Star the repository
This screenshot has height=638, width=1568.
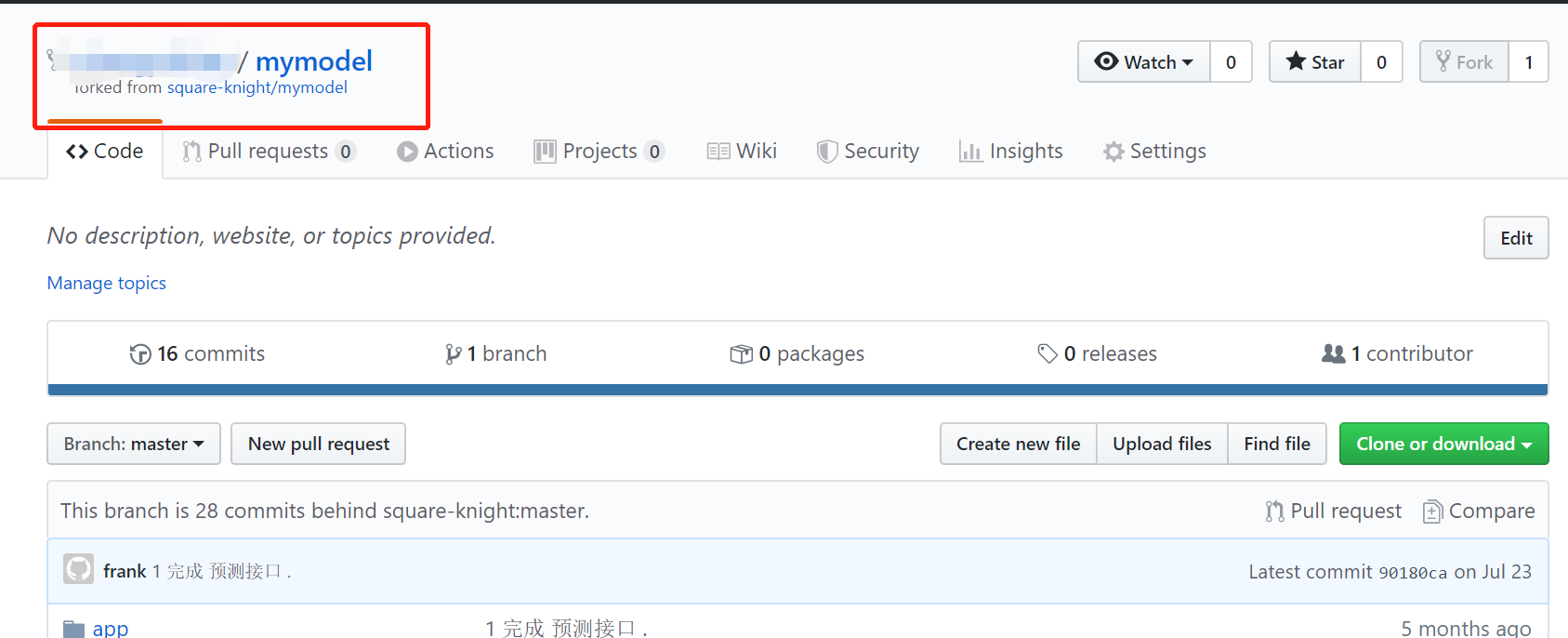coord(1315,61)
